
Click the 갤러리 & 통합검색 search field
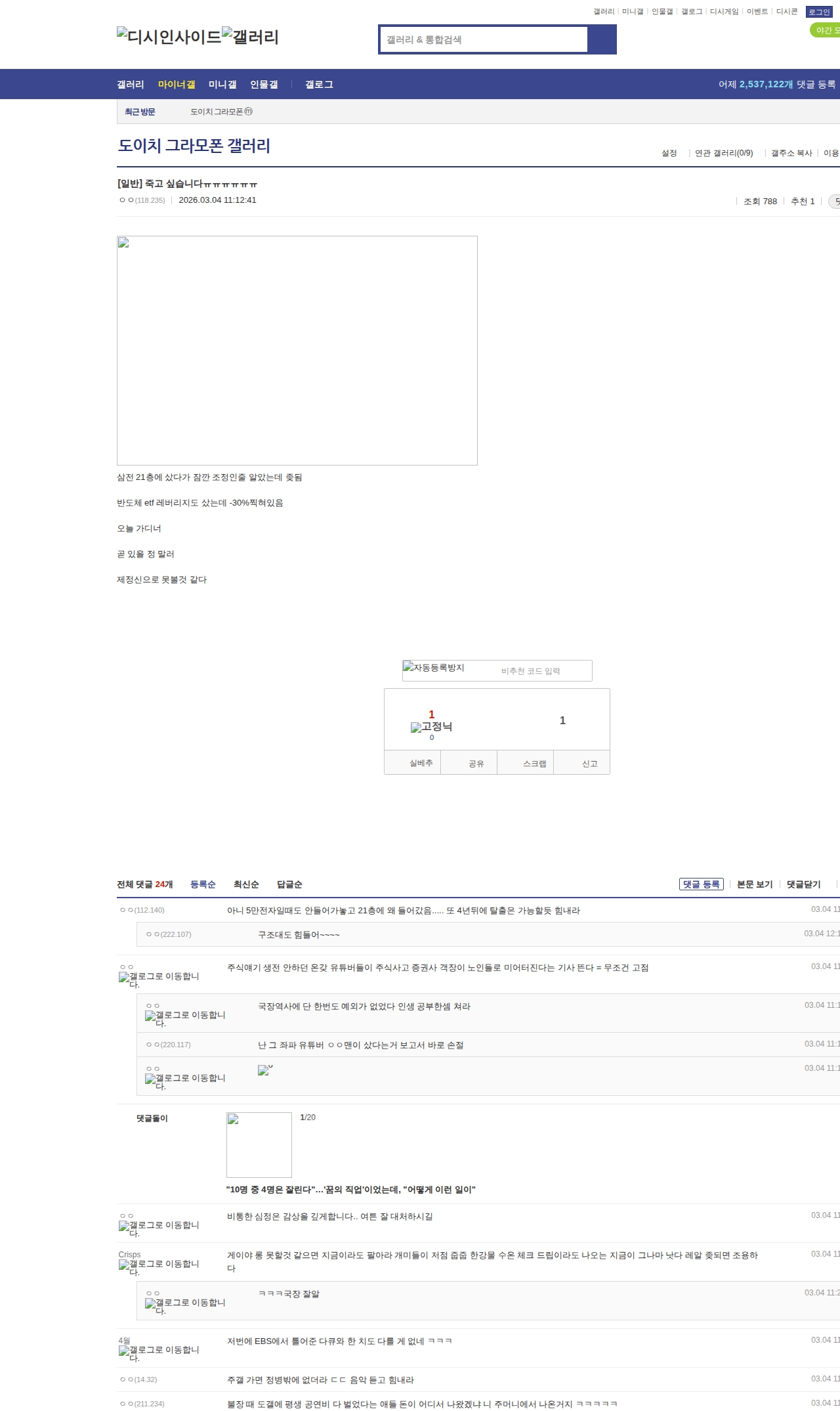click(484, 39)
